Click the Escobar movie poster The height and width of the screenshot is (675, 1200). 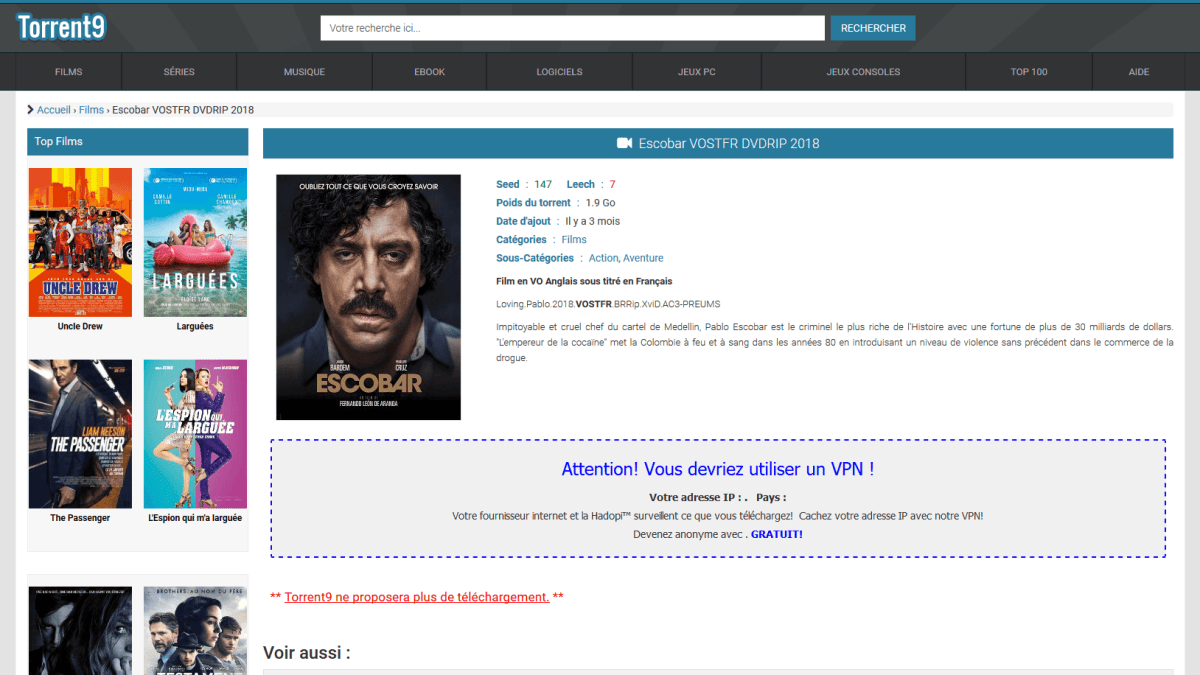[x=368, y=297]
